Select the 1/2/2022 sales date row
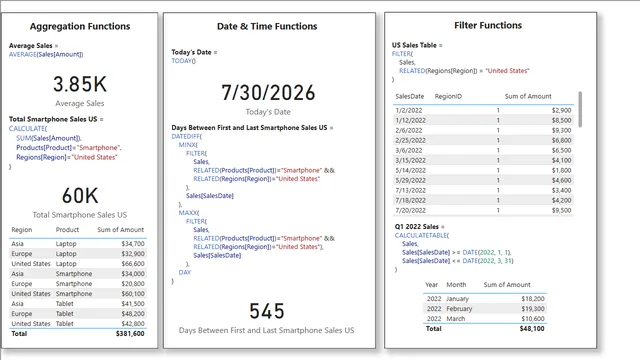 pyautogui.click(x=483, y=110)
